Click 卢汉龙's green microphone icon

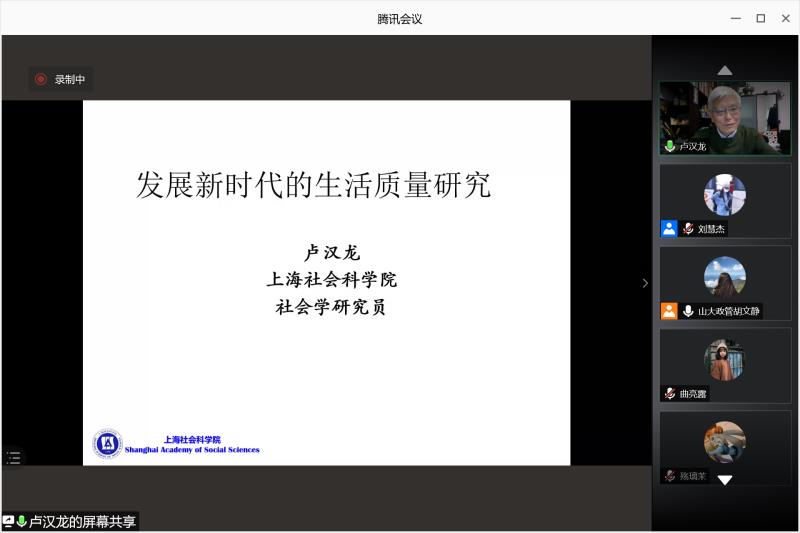click(670, 146)
